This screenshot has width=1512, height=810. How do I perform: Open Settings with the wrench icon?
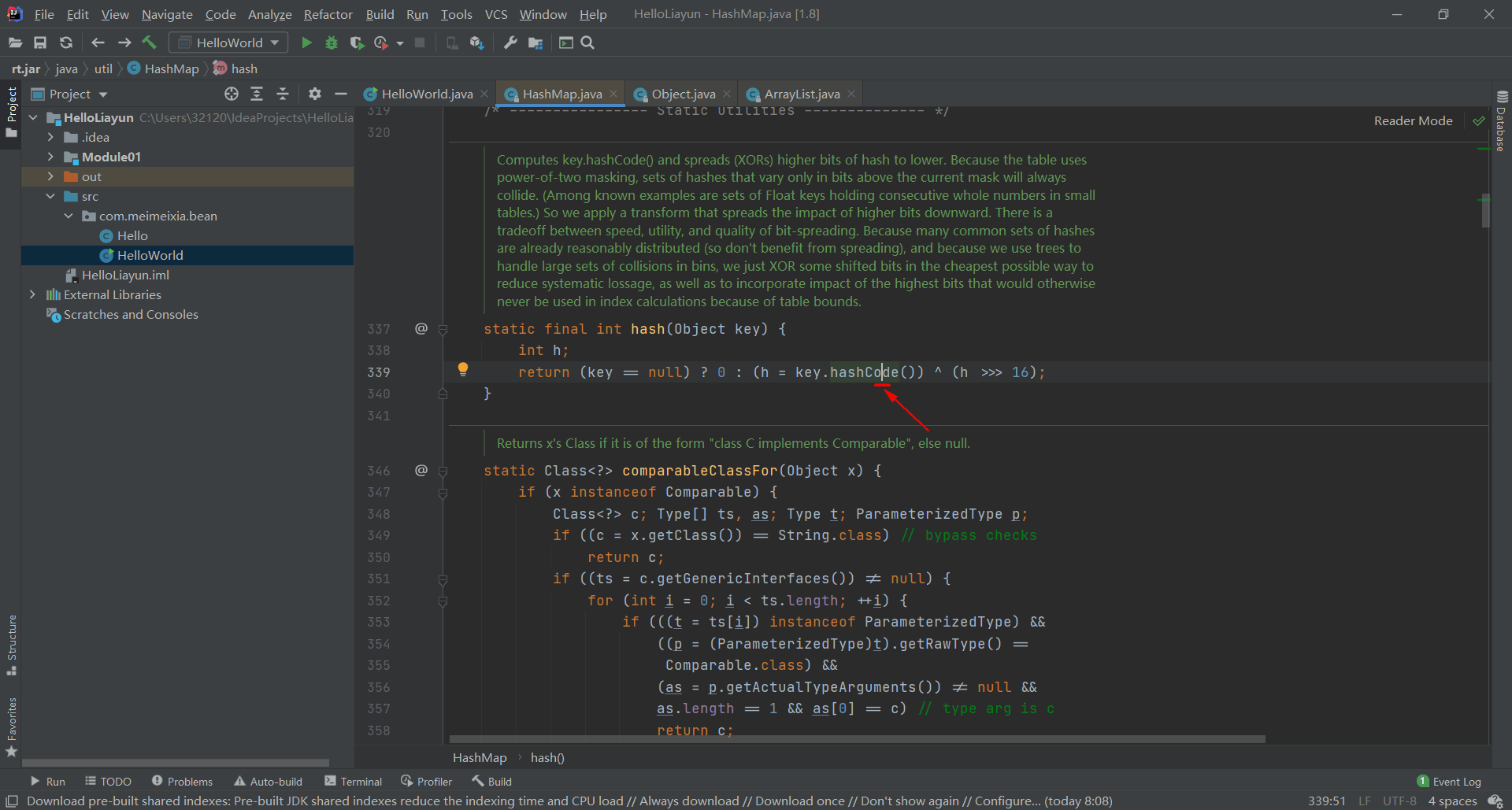[x=510, y=43]
